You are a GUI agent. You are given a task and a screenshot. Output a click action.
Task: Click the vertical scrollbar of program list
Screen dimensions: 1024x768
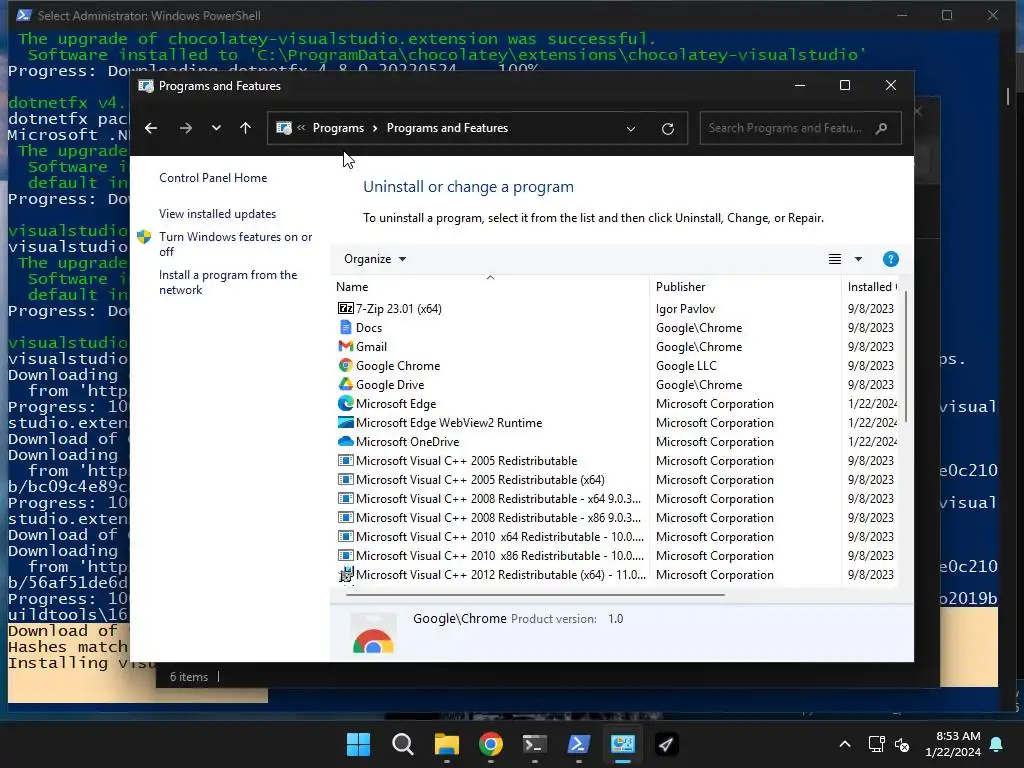point(905,356)
